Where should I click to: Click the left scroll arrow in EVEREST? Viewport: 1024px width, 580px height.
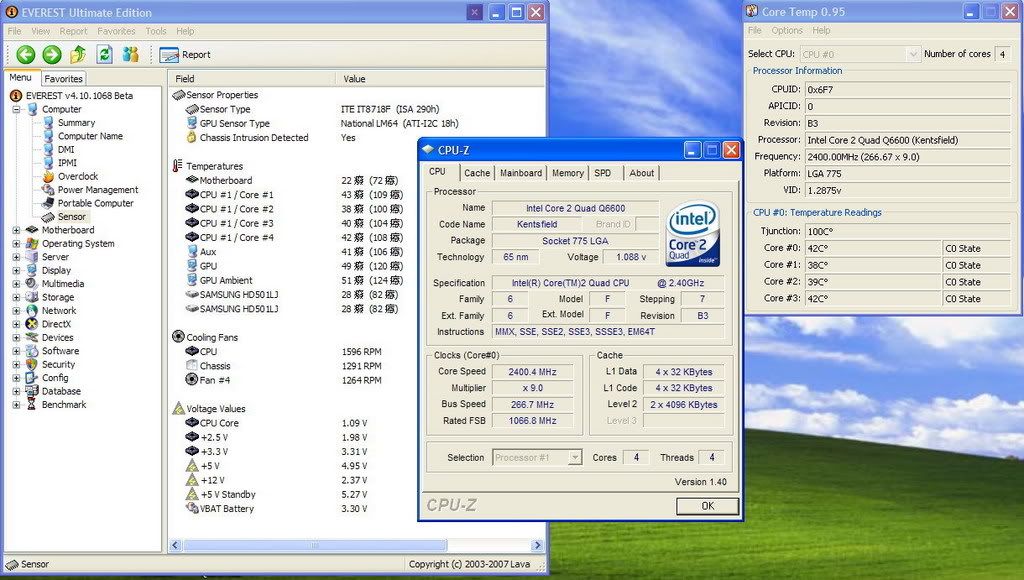click(175, 545)
